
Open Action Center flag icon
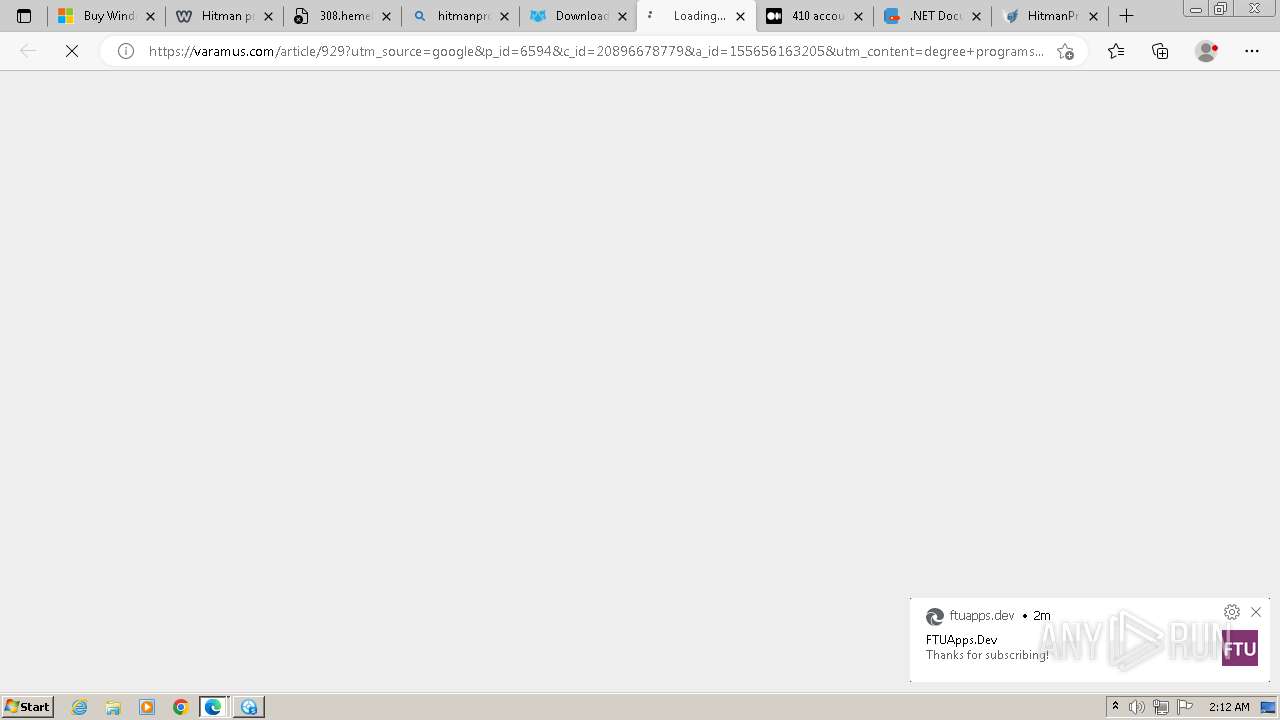[1185, 707]
